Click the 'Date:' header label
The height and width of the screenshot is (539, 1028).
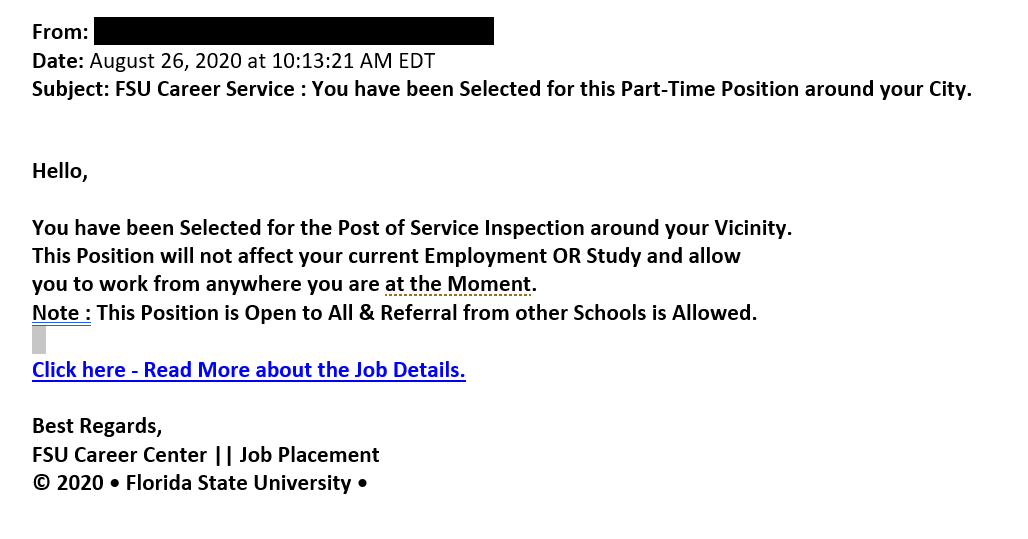pos(58,60)
